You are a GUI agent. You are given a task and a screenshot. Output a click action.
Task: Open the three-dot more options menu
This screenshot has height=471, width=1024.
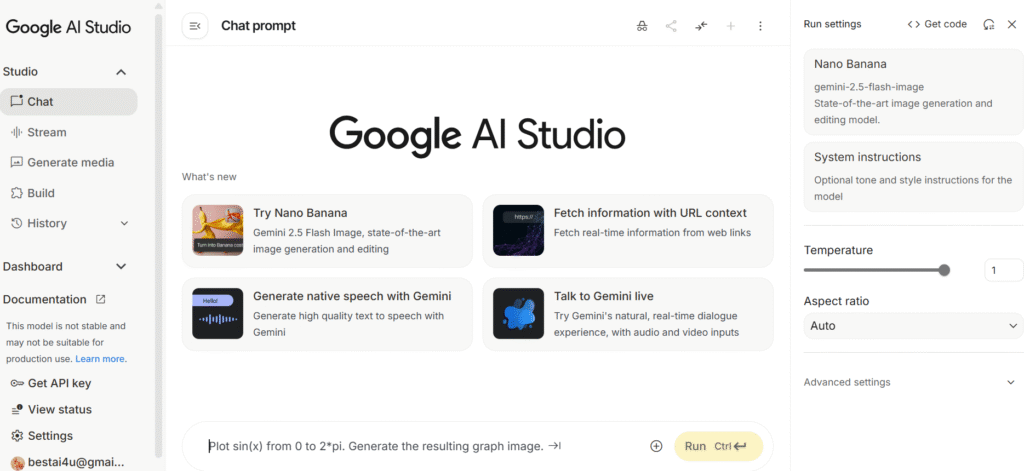point(760,26)
